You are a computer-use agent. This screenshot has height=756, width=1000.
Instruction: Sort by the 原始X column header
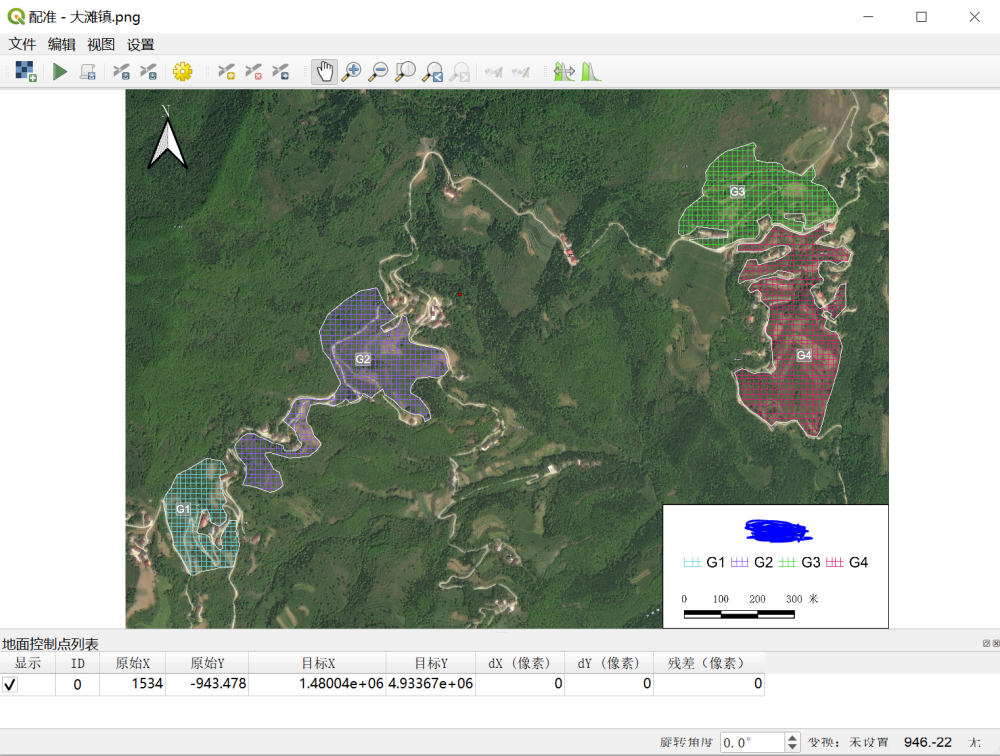132,663
